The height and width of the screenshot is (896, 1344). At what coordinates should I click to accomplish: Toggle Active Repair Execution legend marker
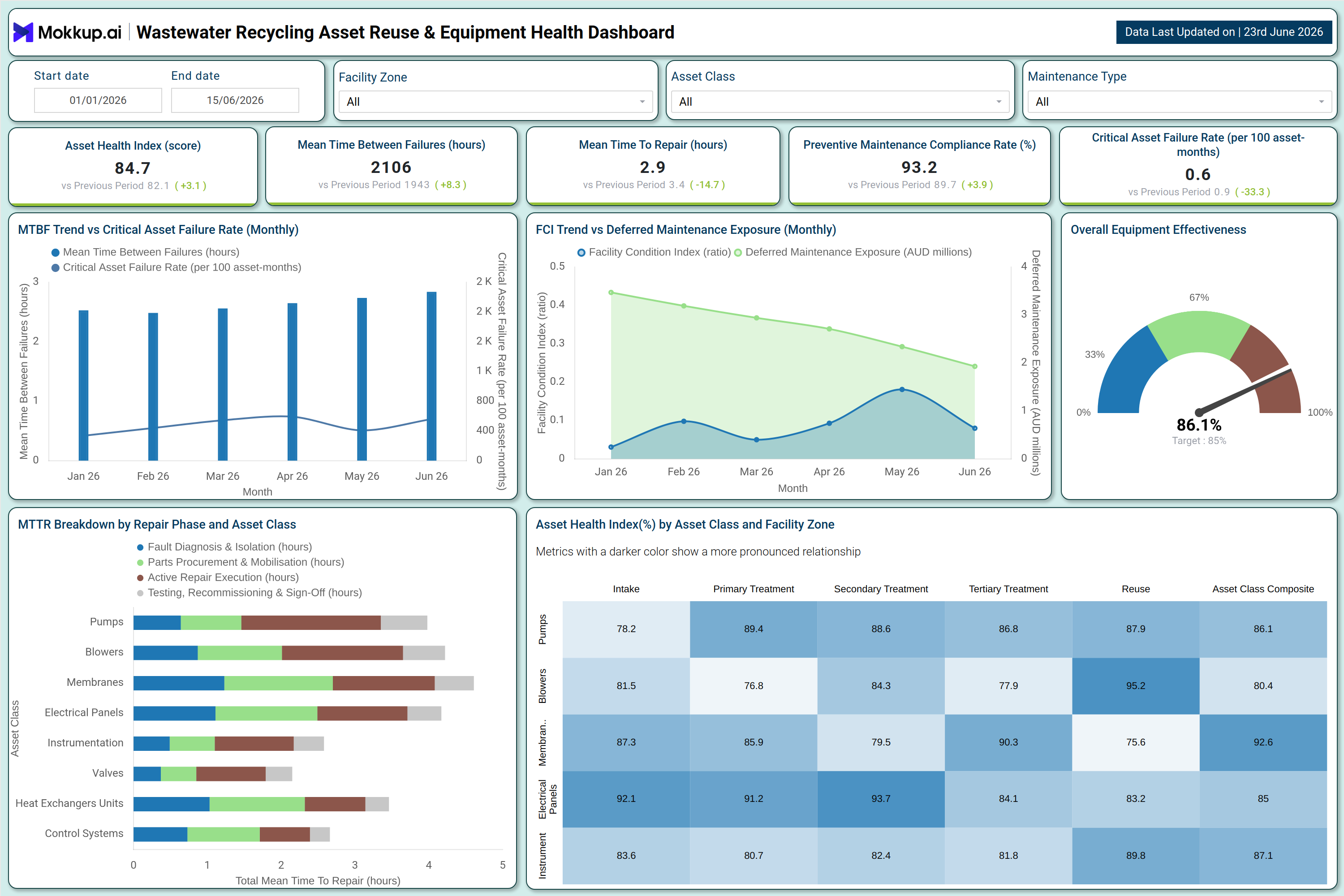click(140, 578)
